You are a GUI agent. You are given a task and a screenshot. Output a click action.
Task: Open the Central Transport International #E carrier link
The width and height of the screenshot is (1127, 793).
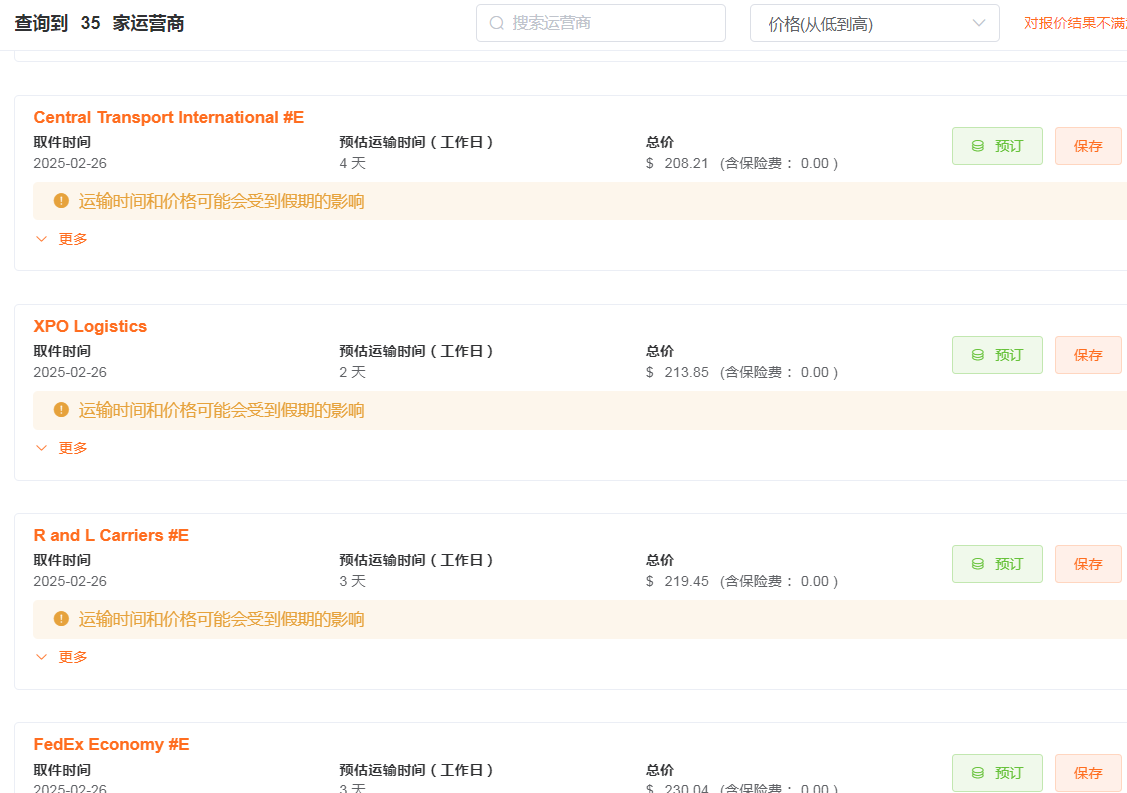(169, 117)
